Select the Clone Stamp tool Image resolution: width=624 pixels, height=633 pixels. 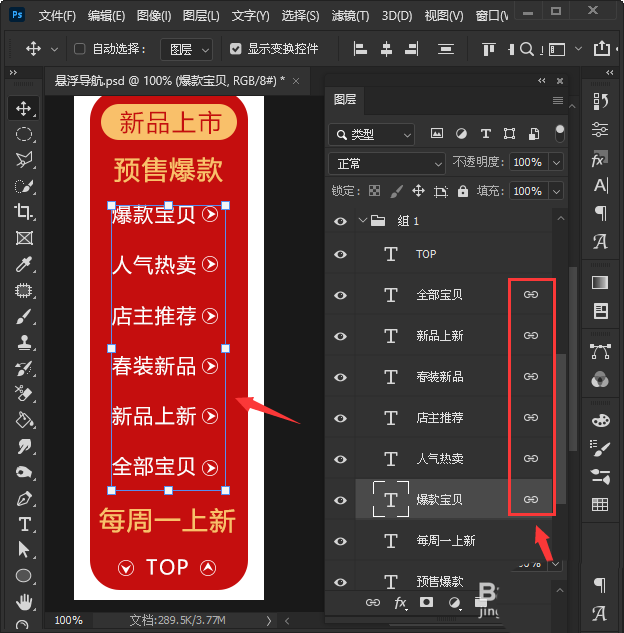[x=24, y=343]
